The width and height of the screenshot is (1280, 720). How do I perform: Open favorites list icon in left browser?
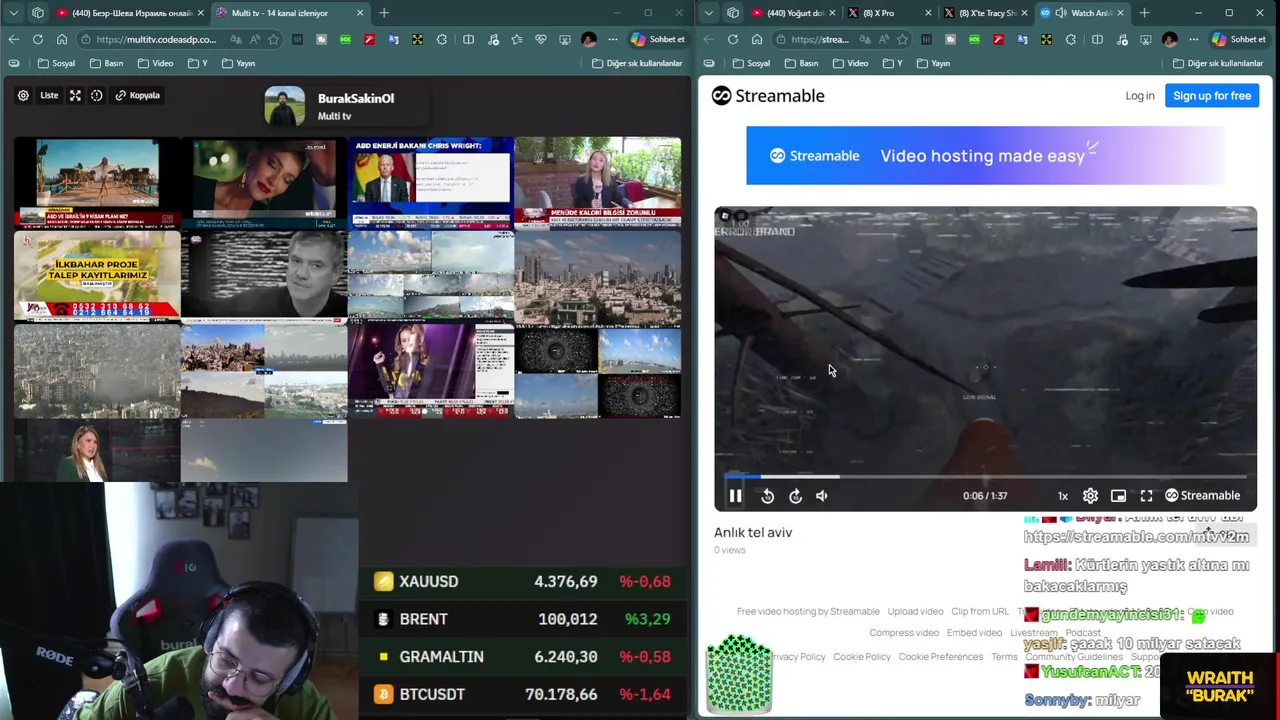pyautogui.click(x=517, y=39)
